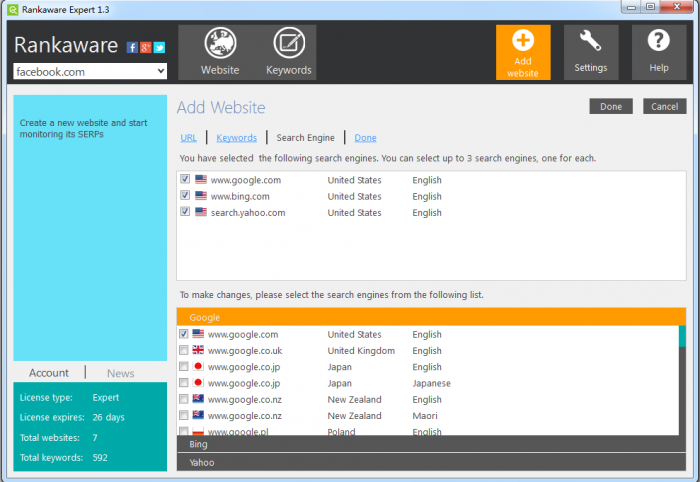Close the Rankaware Expert window

coord(677,7)
